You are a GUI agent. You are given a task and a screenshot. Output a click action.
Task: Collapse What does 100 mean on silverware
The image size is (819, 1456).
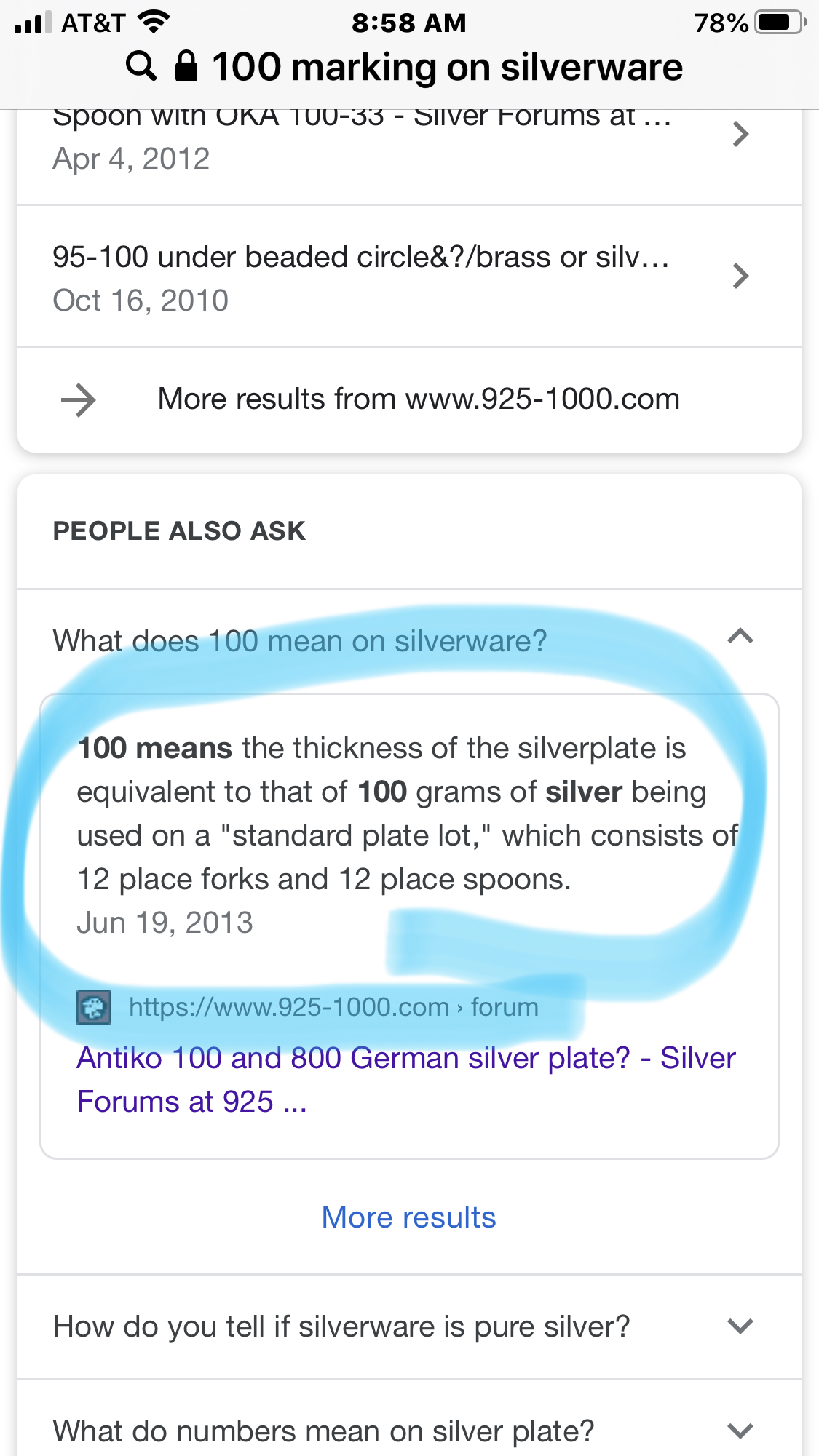point(740,637)
